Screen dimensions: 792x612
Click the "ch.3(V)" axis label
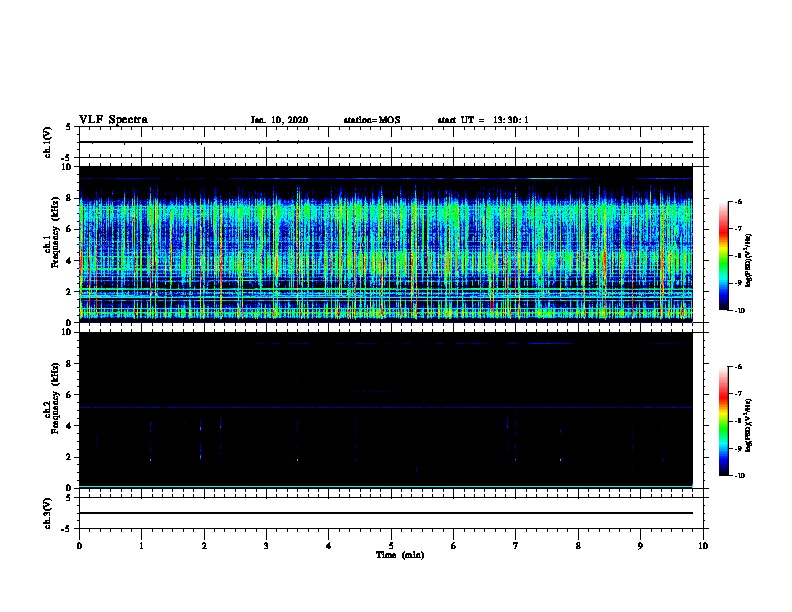click(47, 513)
